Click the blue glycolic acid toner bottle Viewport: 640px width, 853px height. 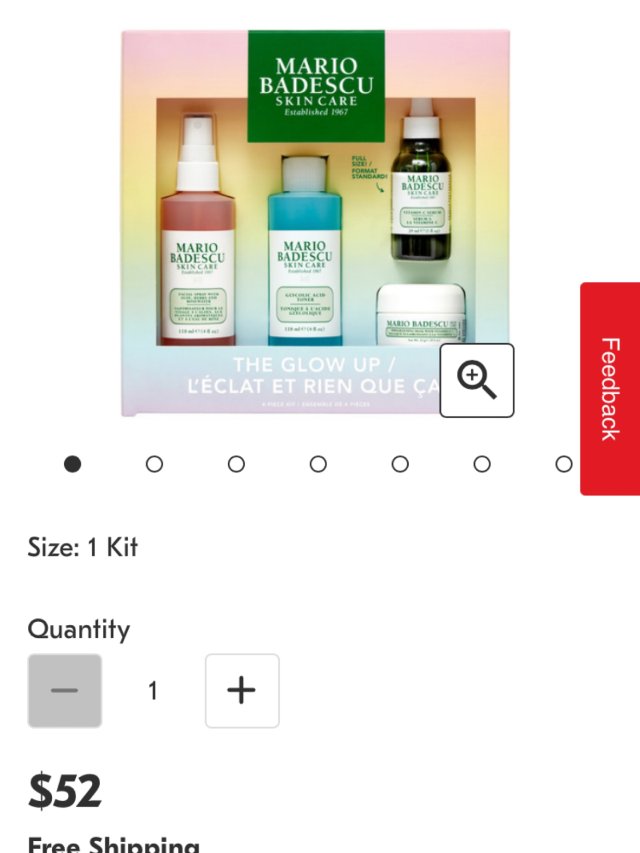click(305, 251)
